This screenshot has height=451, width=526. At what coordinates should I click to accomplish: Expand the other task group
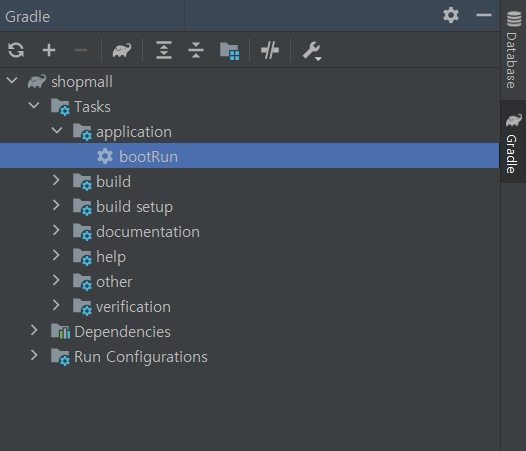pyautogui.click(x=56, y=280)
